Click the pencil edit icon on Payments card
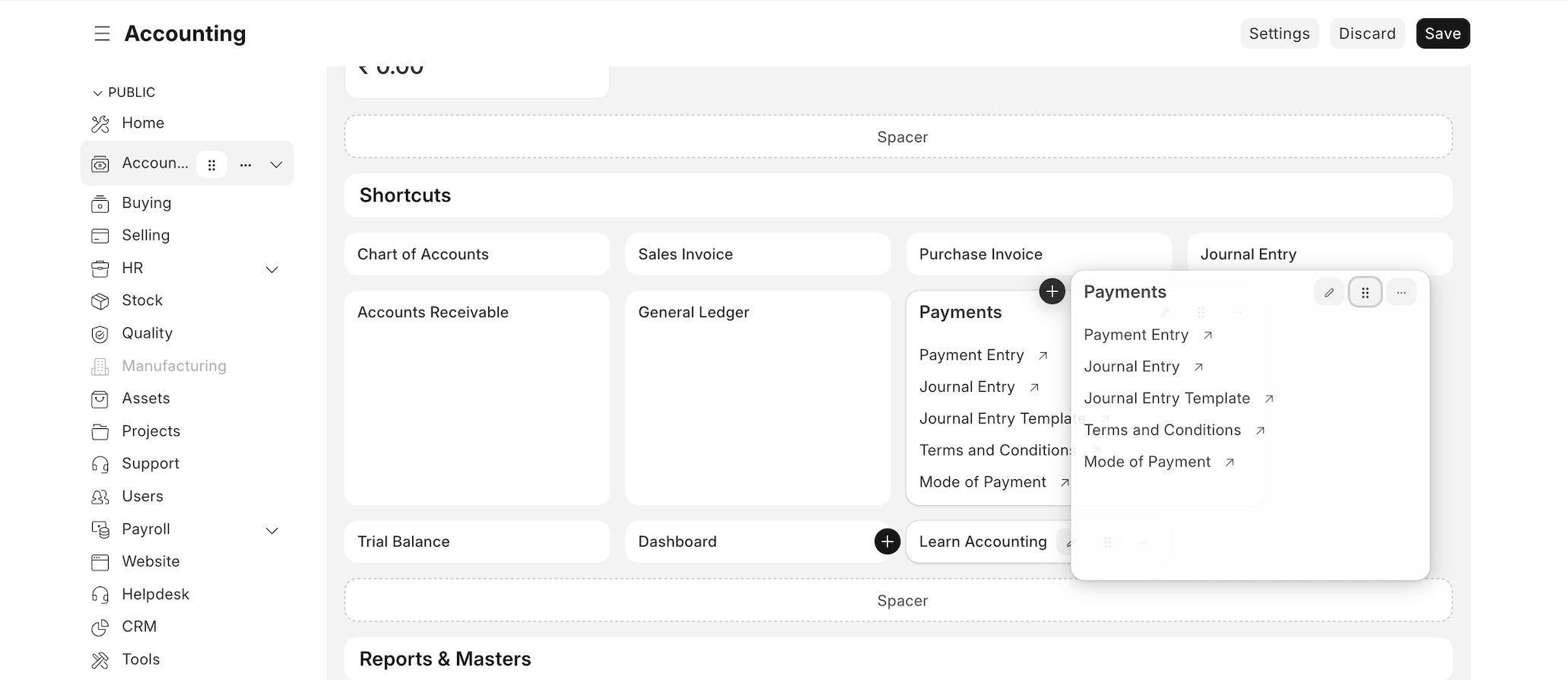The image size is (1568, 680). 1328,292
